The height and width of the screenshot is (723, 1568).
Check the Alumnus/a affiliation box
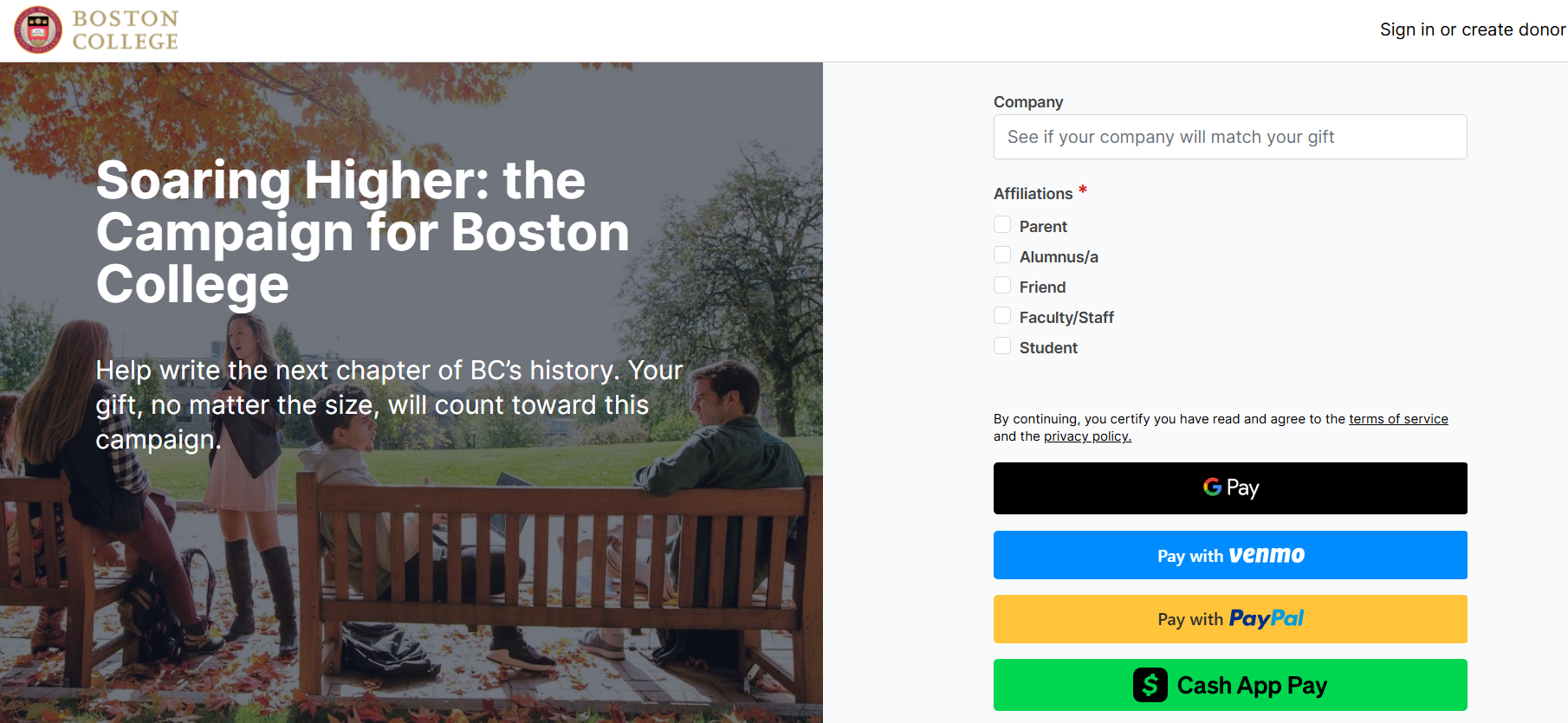pyautogui.click(x=1002, y=255)
